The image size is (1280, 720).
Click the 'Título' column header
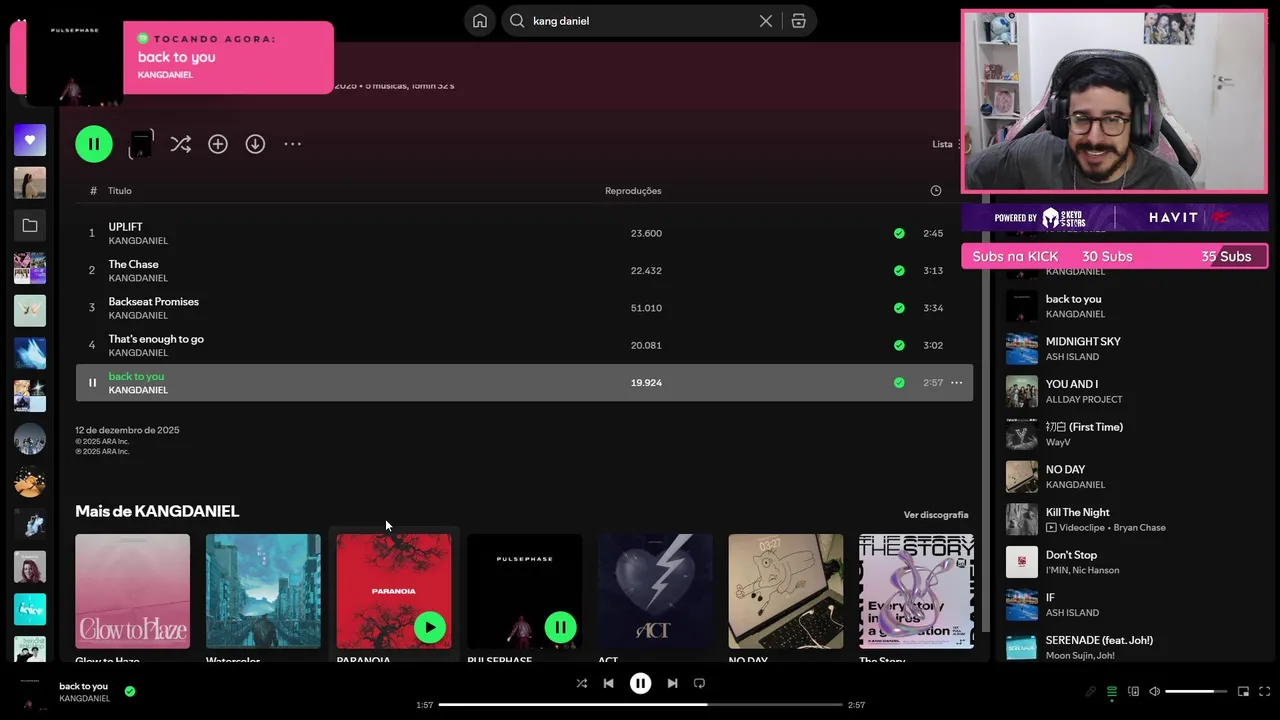120,191
